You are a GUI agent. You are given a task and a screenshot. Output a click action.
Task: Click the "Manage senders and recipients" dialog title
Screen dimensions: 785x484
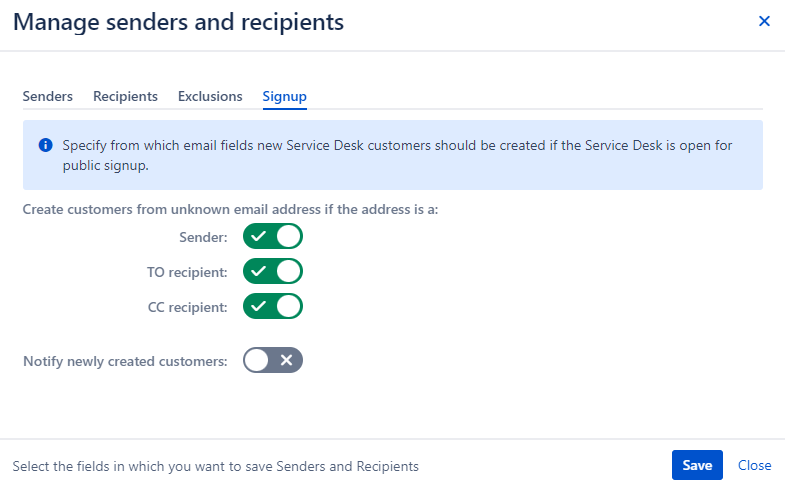pyautogui.click(x=178, y=22)
